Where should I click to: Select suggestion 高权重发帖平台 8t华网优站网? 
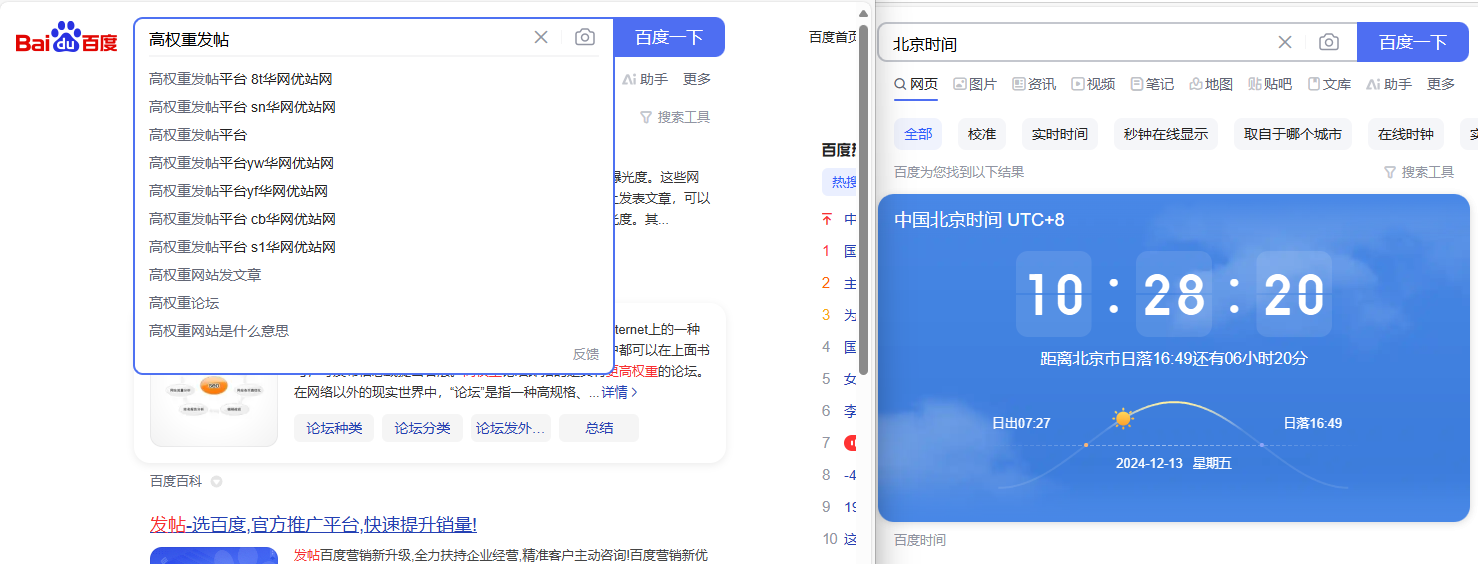pos(240,79)
